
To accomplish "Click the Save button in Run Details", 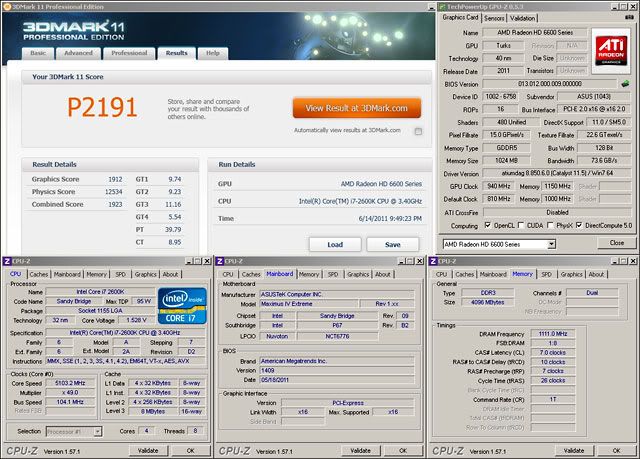I will [x=392, y=244].
